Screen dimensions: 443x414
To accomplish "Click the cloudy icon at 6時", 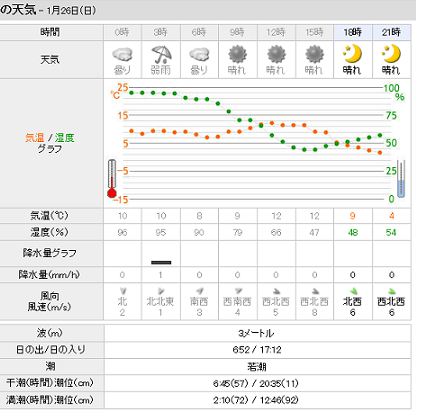I will pyautogui.click(x=199, y=55).
